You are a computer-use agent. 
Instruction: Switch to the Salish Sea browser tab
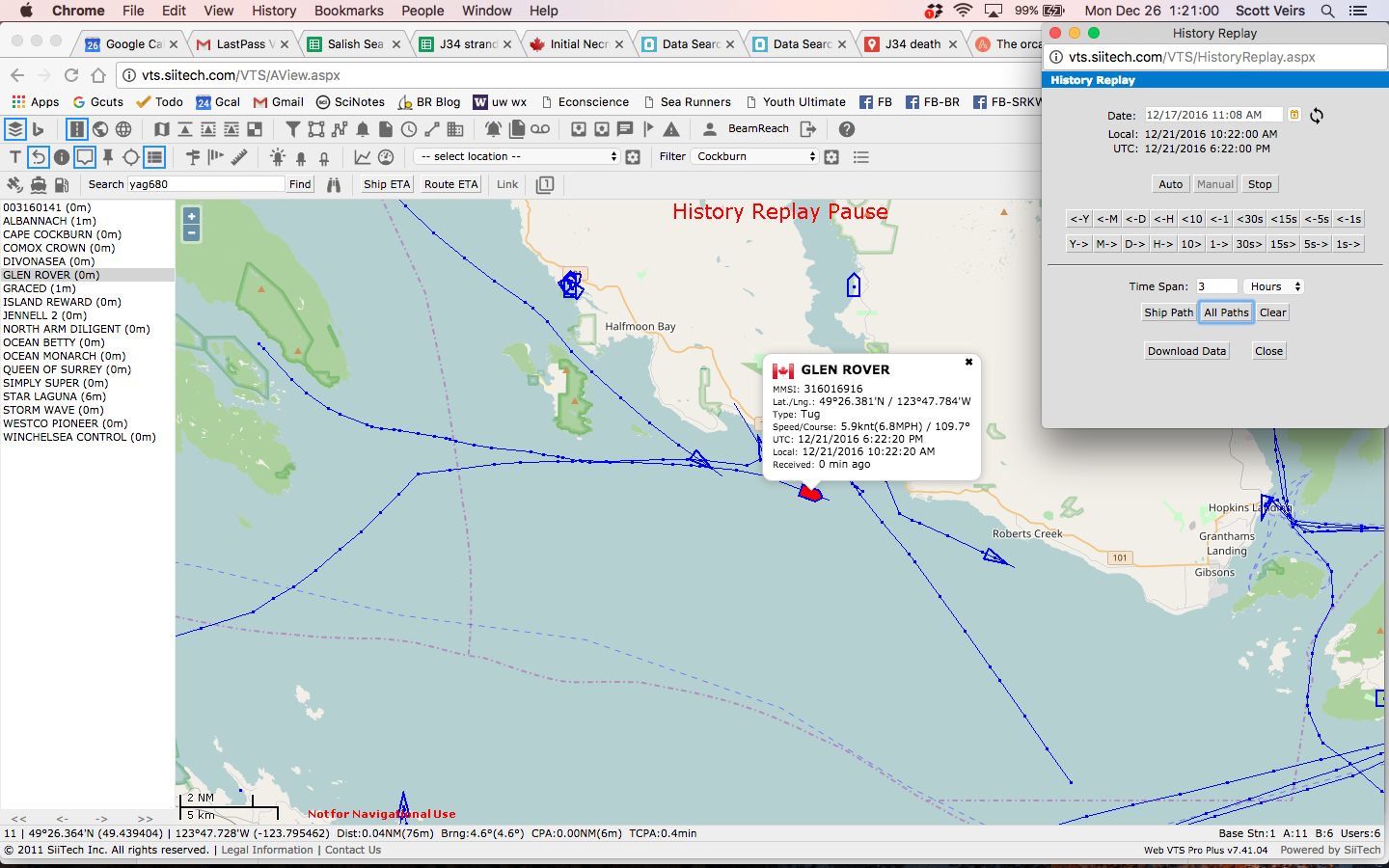(354, 44)
